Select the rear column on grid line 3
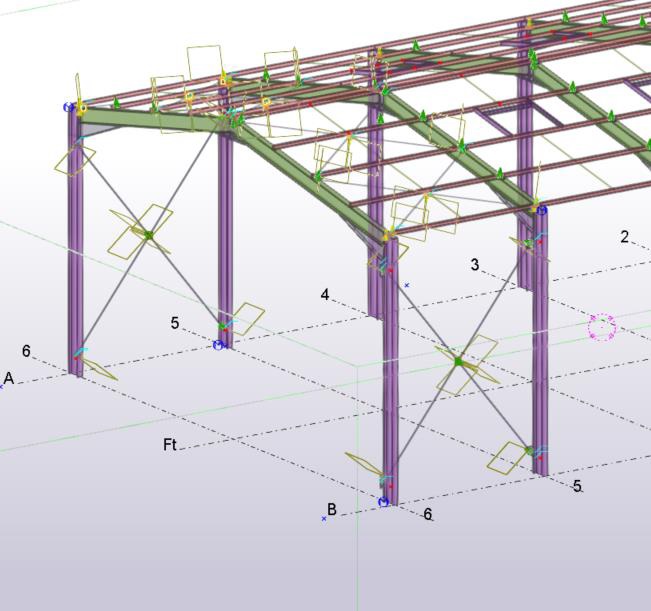This screenshot has height=611, width=651. 525,166
